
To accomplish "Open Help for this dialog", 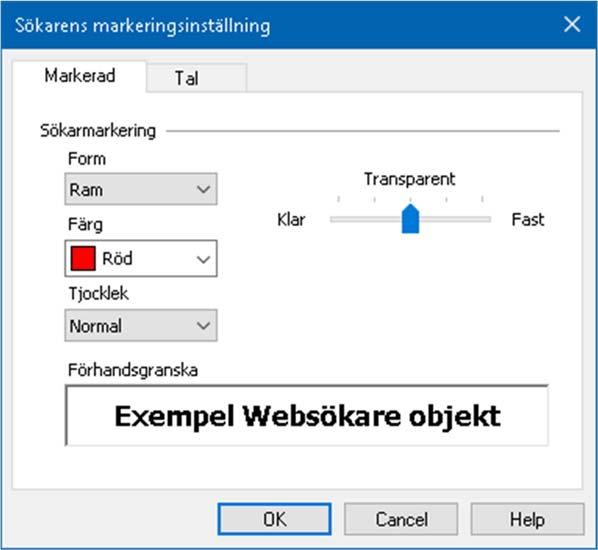I will point(527,519).
